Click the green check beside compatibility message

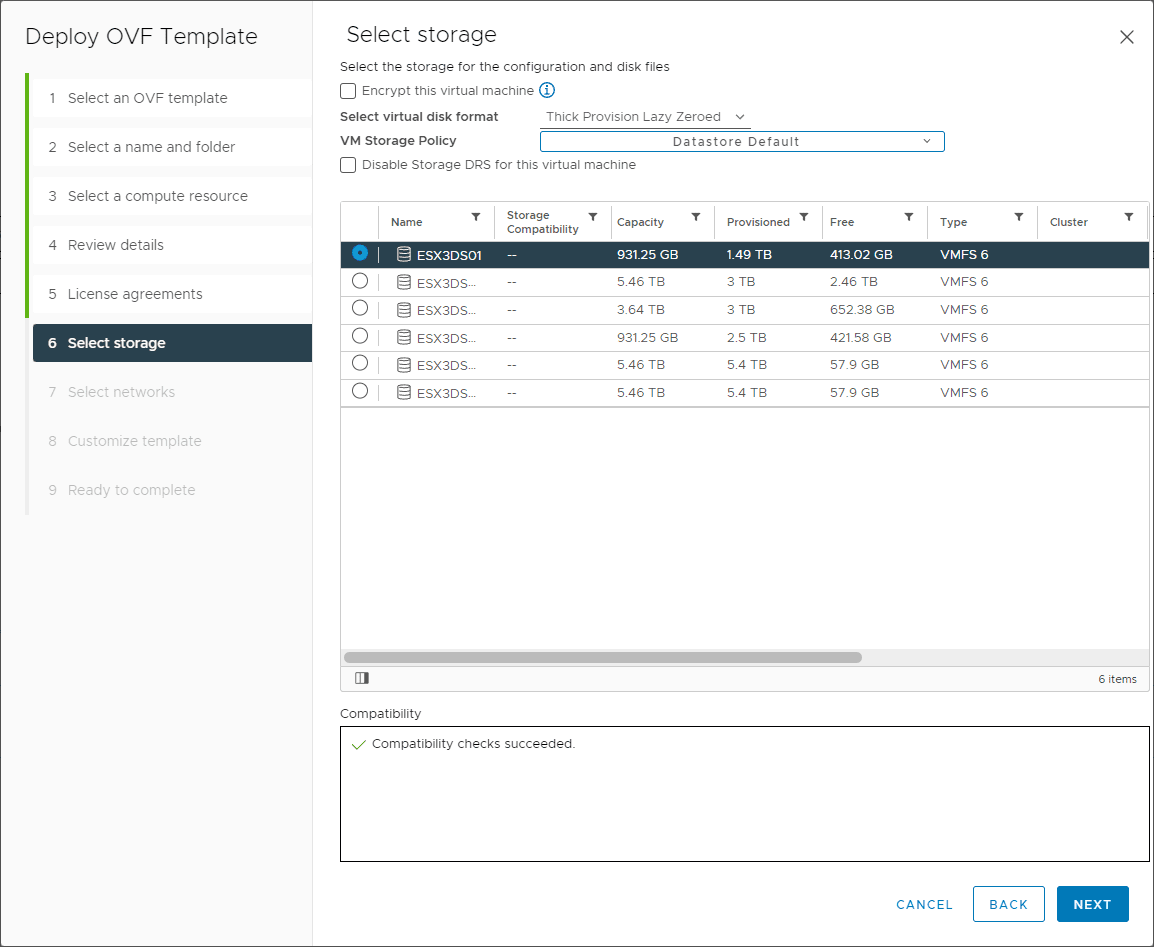(x=359, y=744)
